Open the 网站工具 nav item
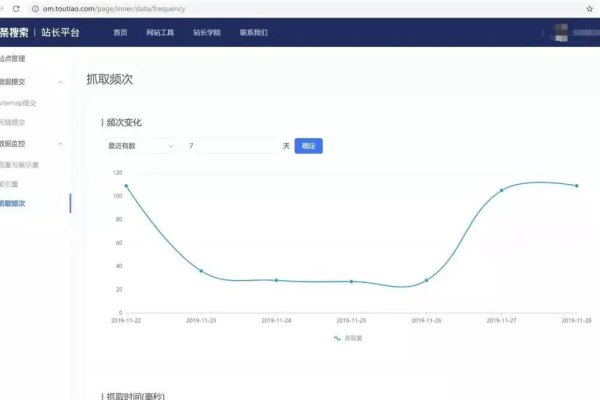The height and width of the screenshot is (400, 600). coord(160,33)
